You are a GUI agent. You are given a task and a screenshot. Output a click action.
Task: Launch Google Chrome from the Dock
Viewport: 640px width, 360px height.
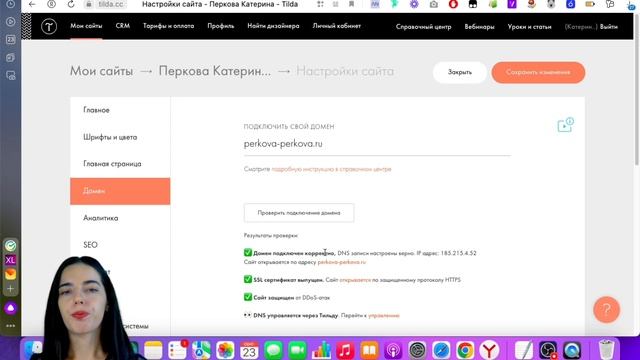[x=465, y=350]
